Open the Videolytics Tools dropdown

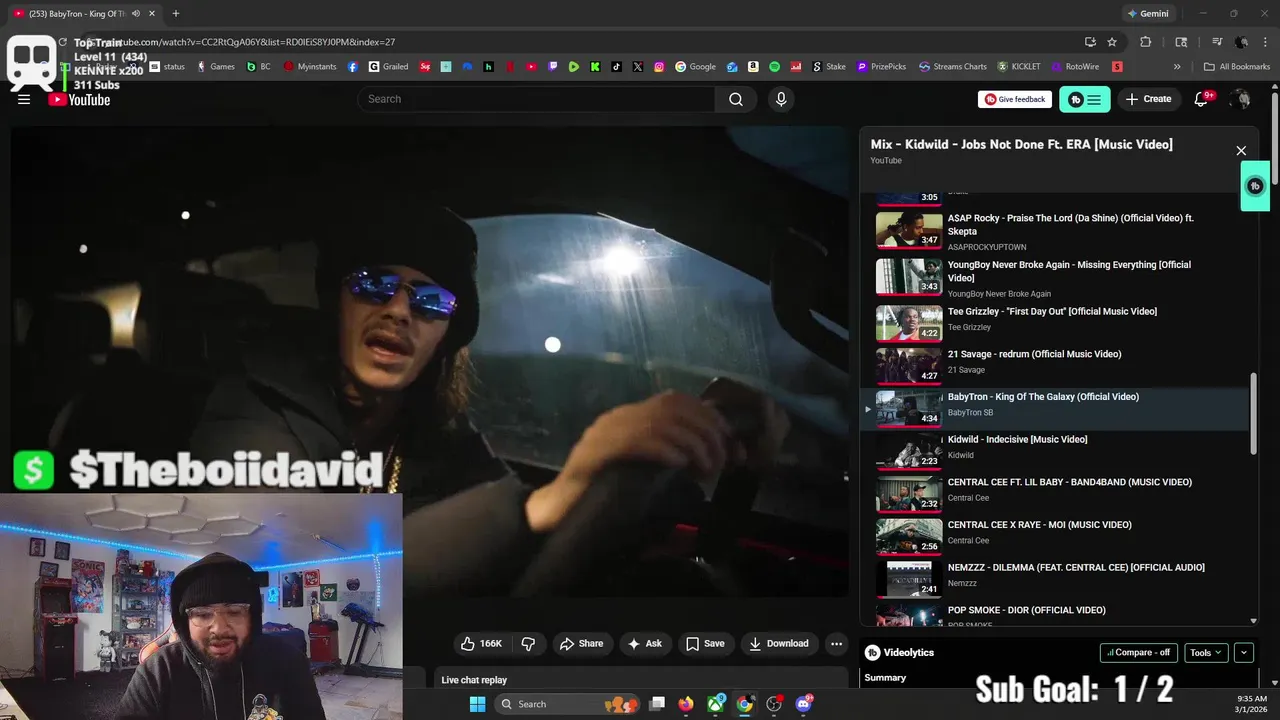point(1206,653)
